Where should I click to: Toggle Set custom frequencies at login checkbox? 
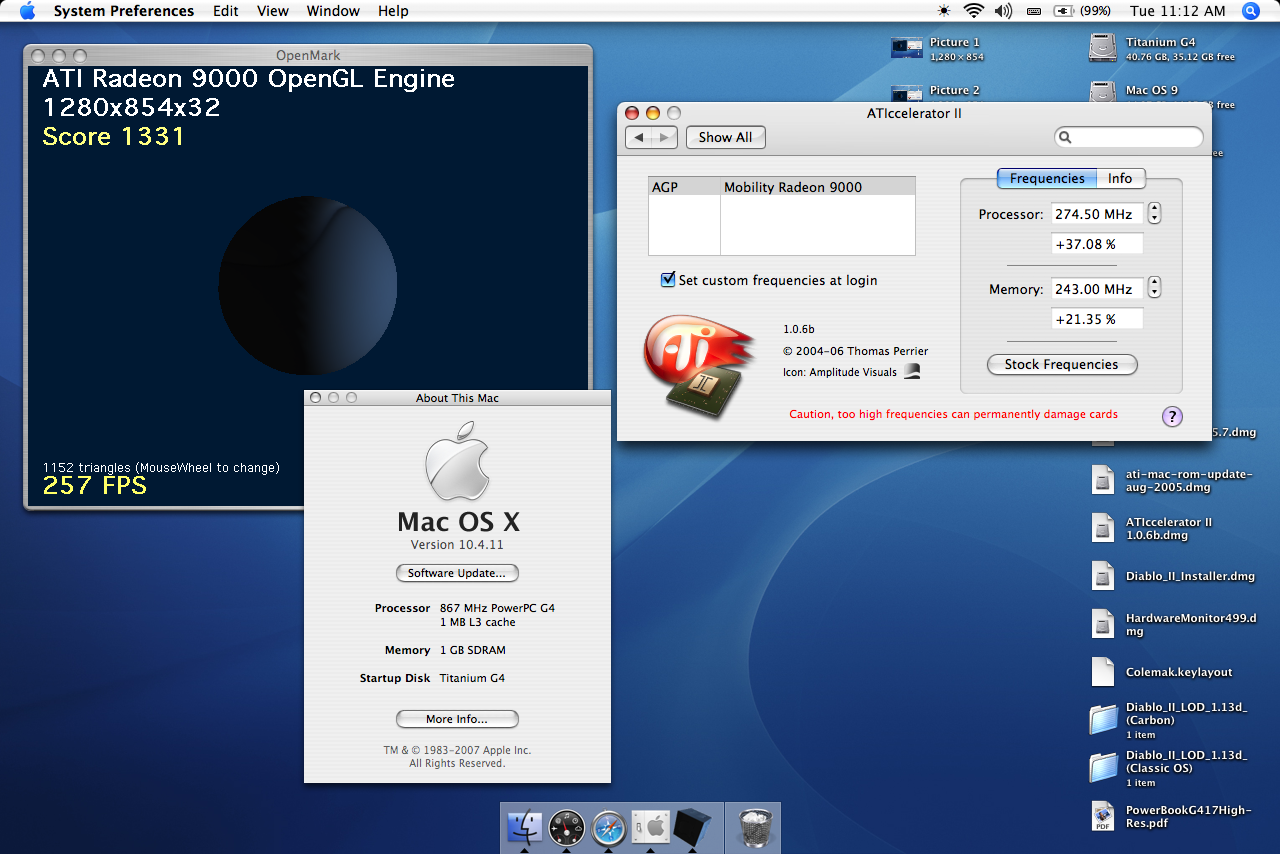pos(668,280)
